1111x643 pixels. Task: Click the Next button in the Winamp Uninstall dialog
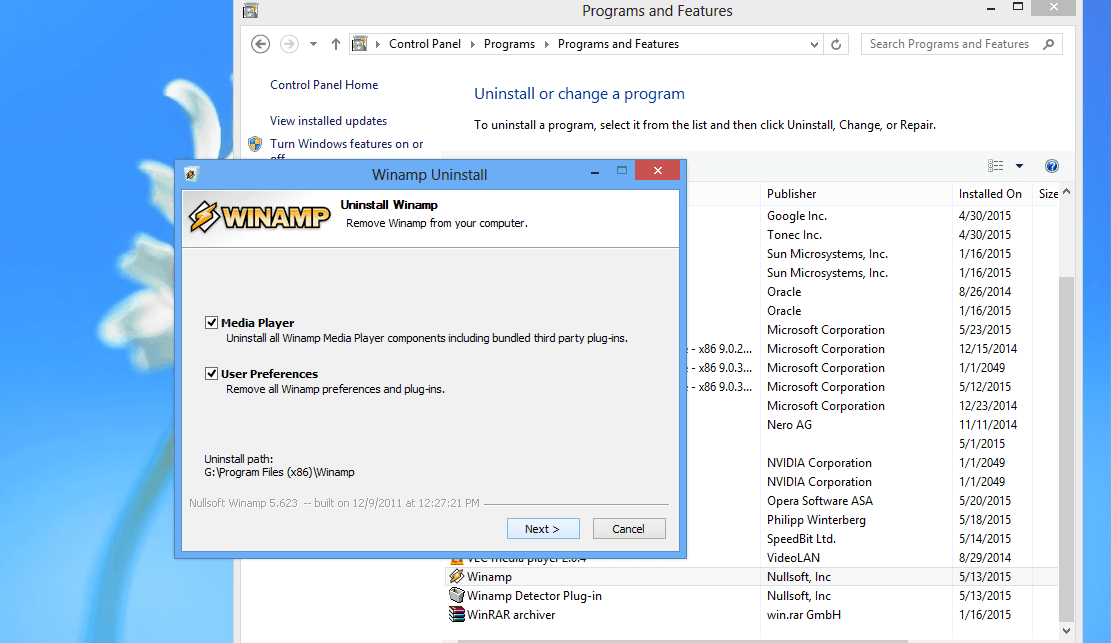click(x=543, y=528)
